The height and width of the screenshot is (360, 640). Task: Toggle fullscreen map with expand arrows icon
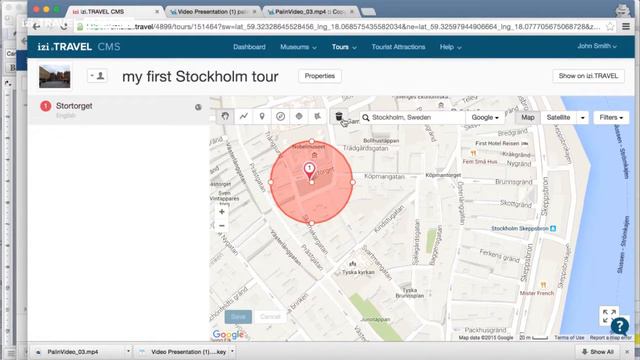[x=609, y=316]
